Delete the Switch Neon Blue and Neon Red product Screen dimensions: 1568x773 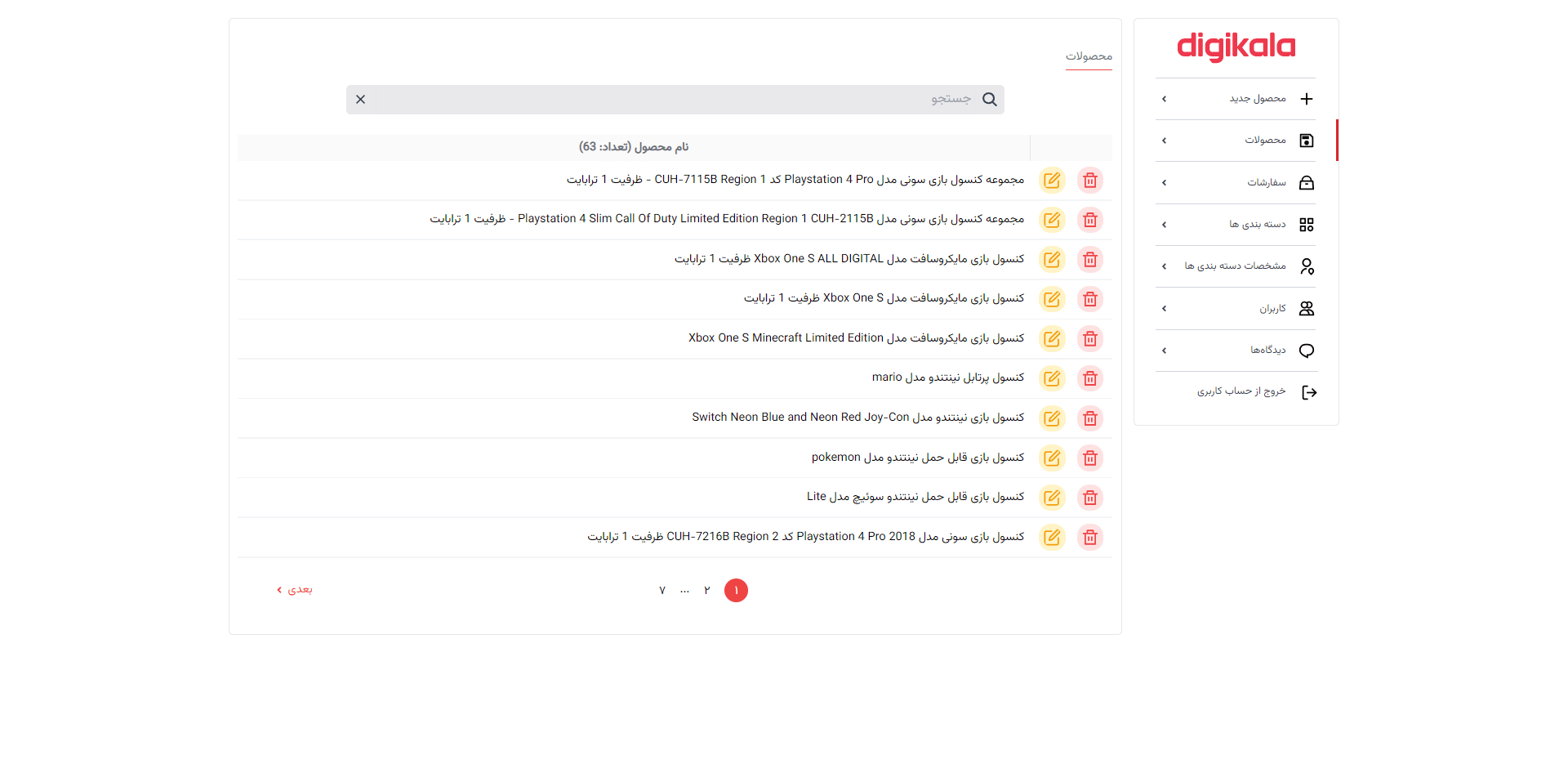[x=1089, y=418]
